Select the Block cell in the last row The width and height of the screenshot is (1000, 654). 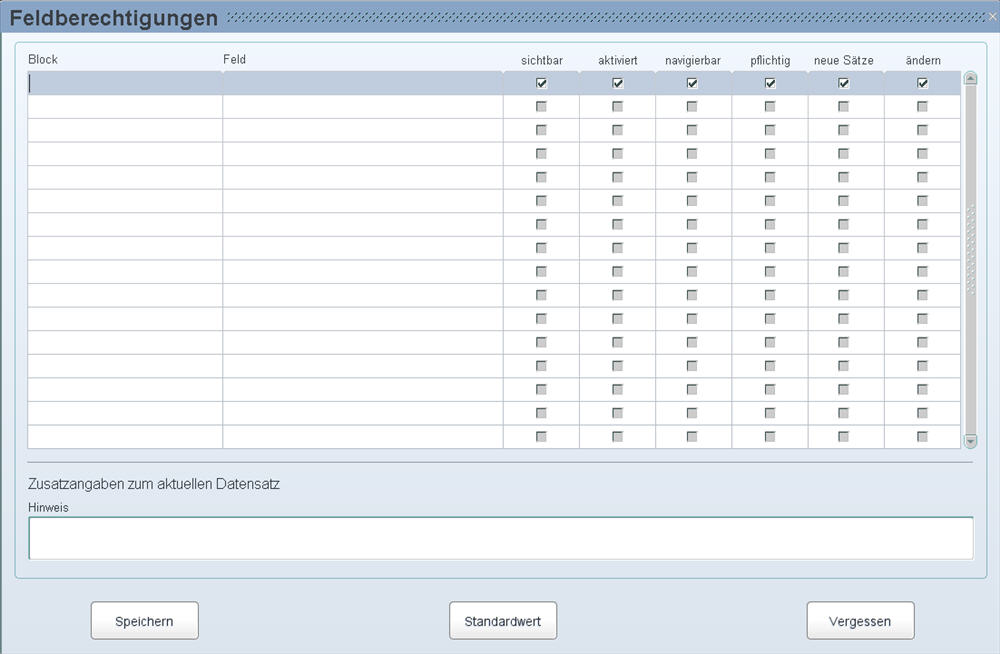click(x=125, y=437)
